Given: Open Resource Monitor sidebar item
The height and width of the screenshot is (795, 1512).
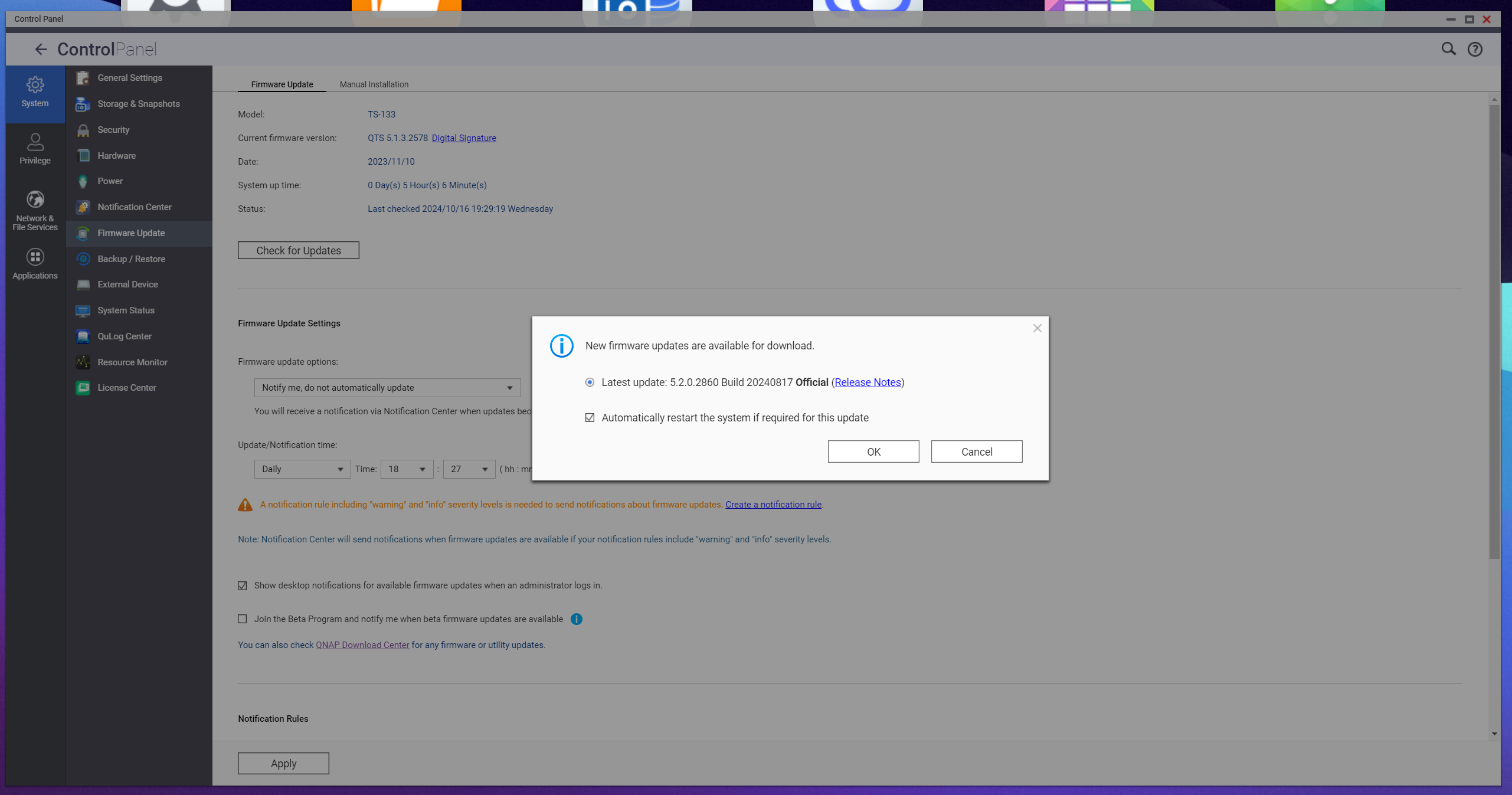Looking at the screenshot, I should pyautogui.click(x=132, y=362).
